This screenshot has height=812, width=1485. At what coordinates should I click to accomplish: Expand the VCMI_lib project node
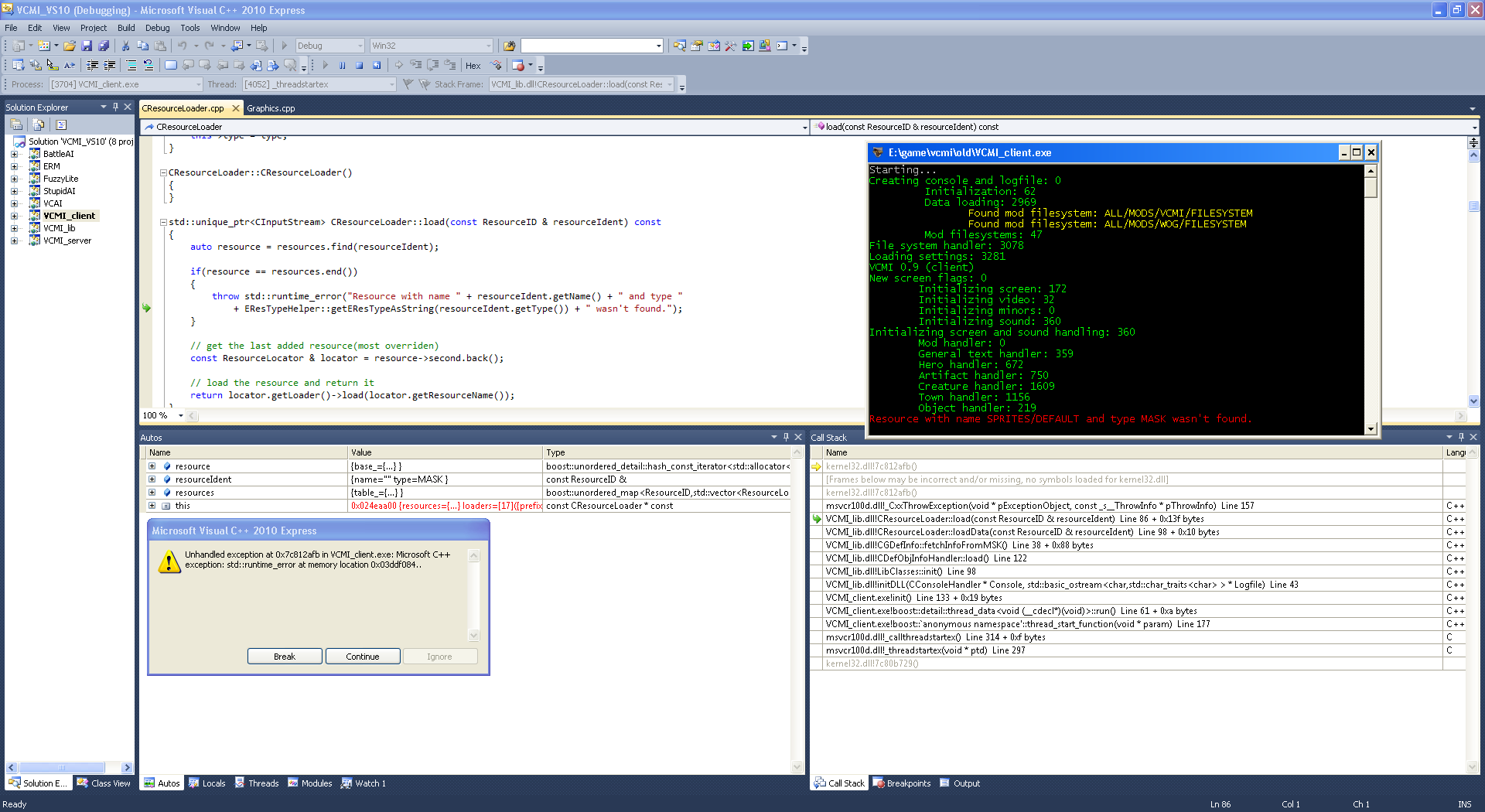point(14,228)
